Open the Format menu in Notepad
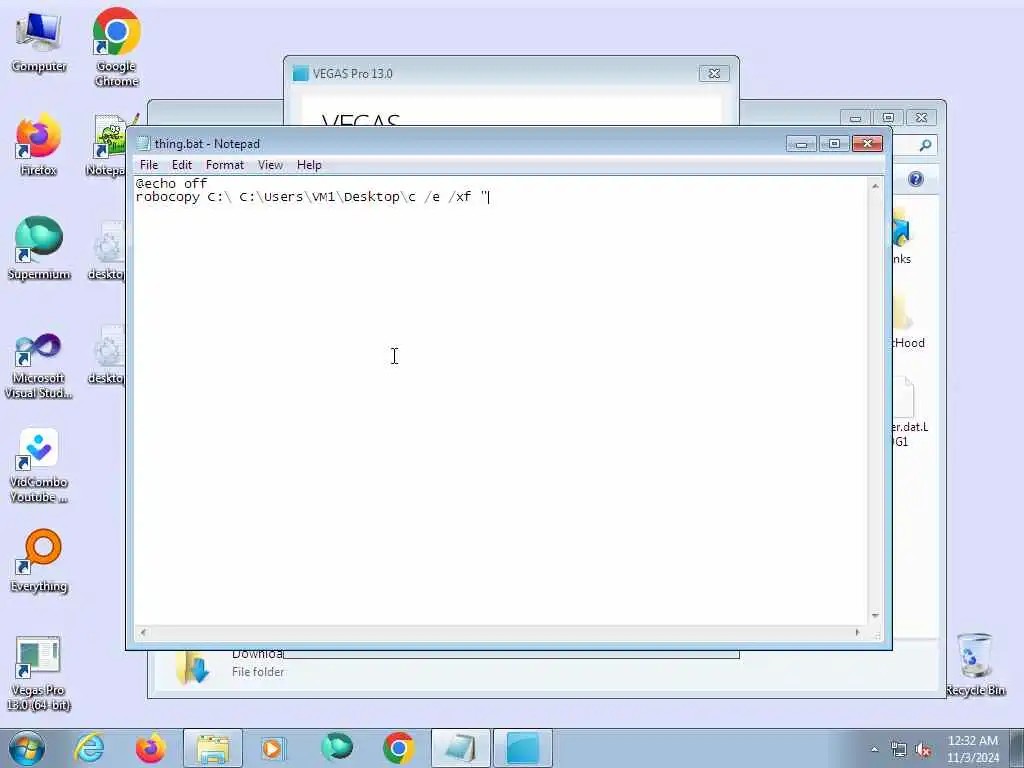Image resolution: width=1024 pixels, height=768 pixels. pos(225,165)
